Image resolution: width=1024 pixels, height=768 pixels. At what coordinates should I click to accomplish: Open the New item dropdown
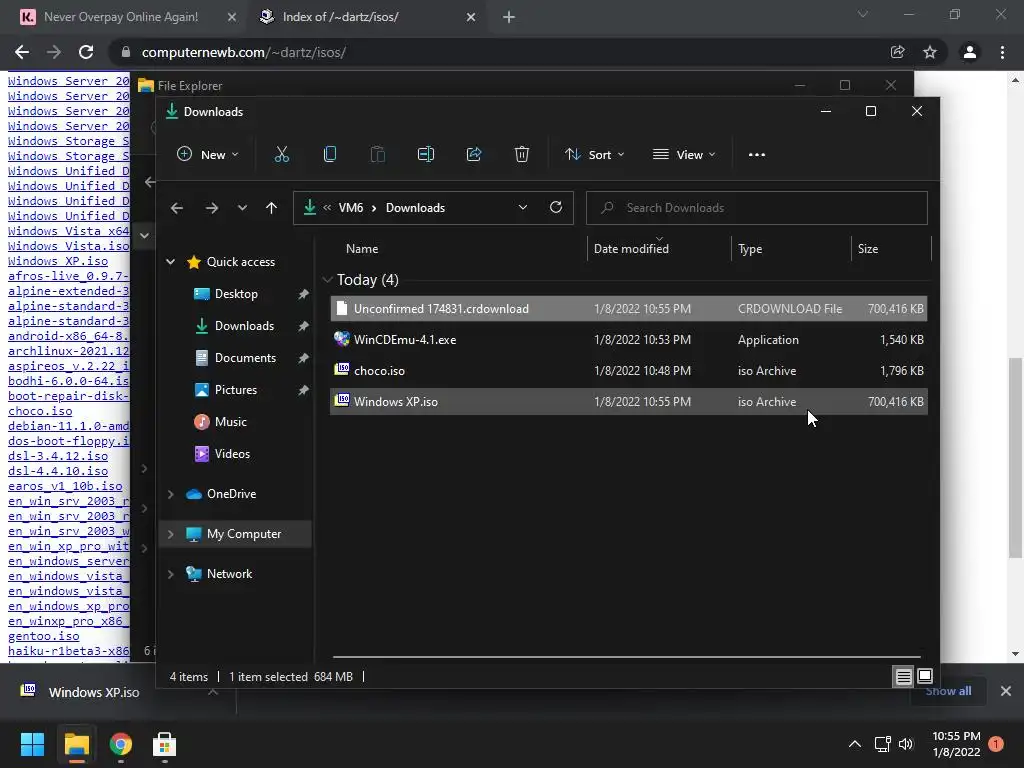208,155
